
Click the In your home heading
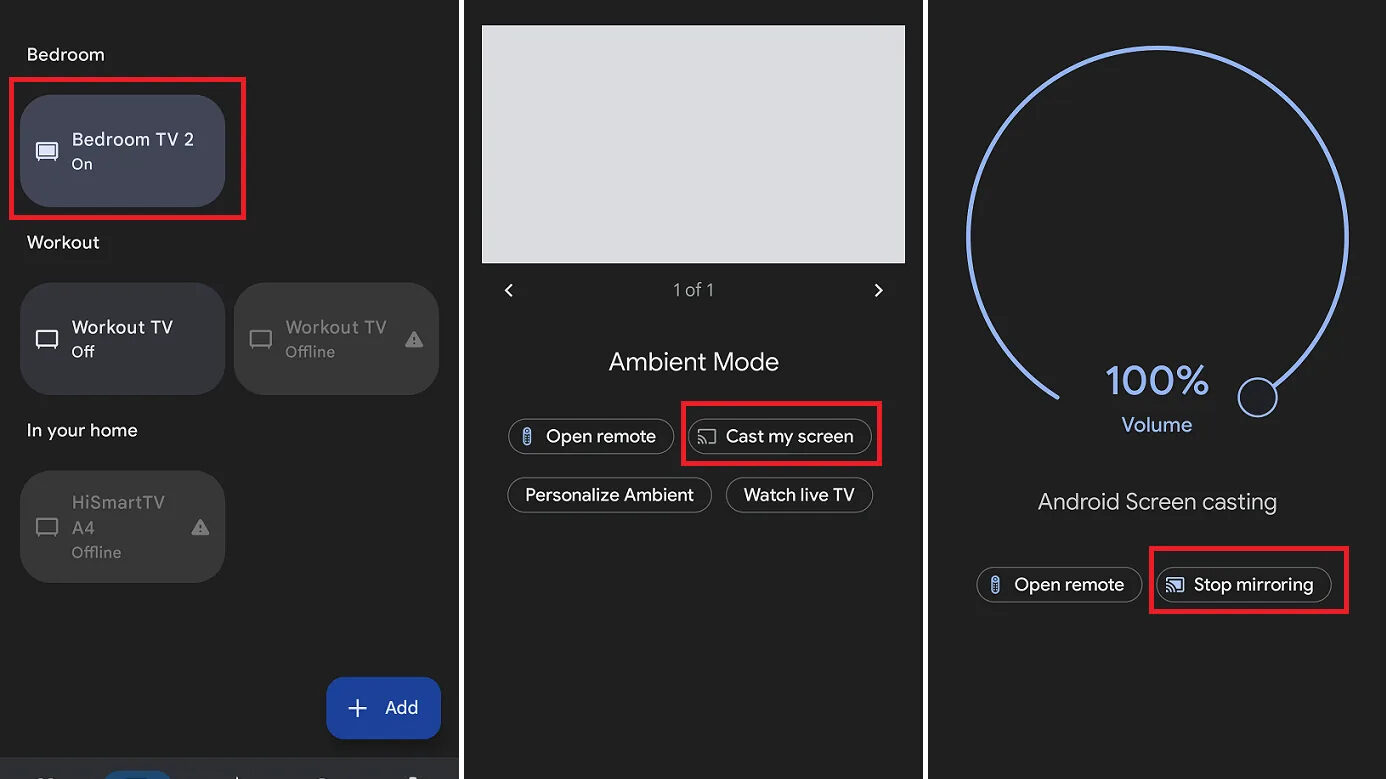[x=82, y=430]
